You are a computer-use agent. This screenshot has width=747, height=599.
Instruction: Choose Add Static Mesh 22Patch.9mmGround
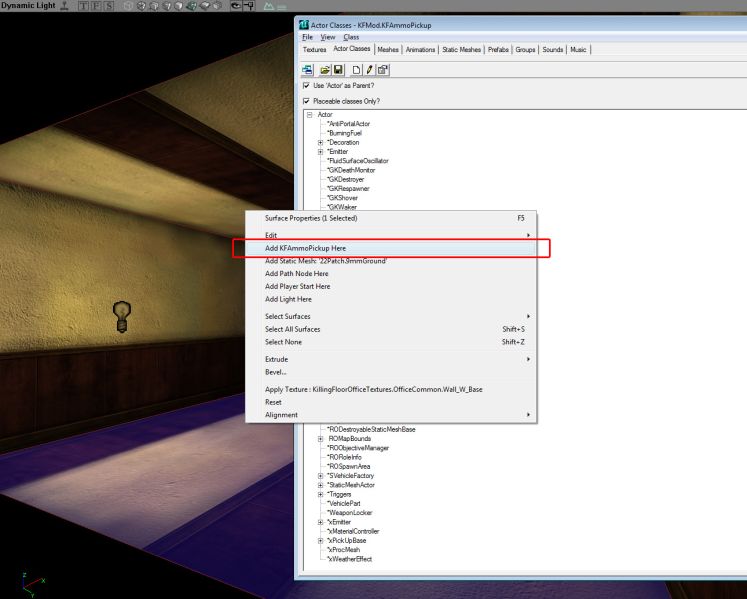pyautogui.click(x=391, y=261)
